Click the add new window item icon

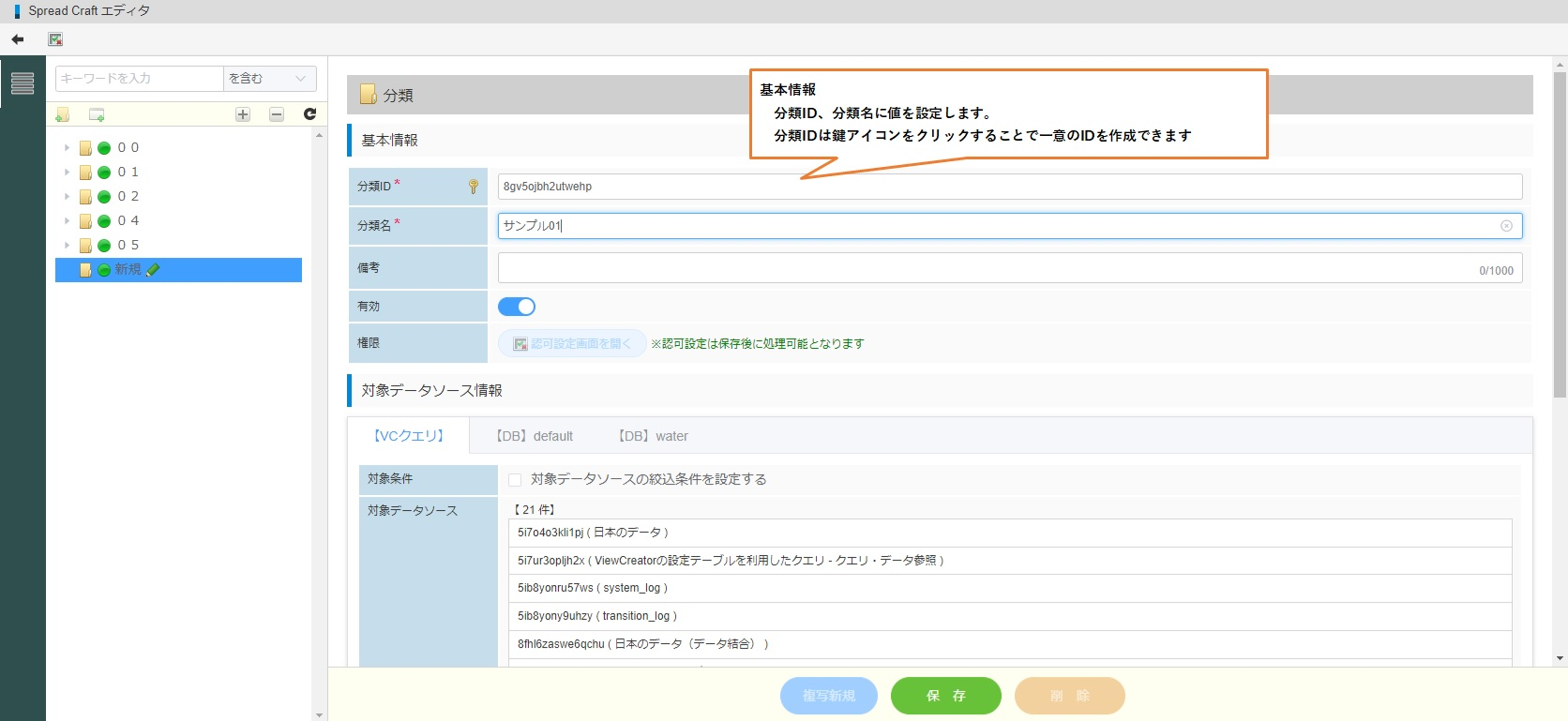97,114
